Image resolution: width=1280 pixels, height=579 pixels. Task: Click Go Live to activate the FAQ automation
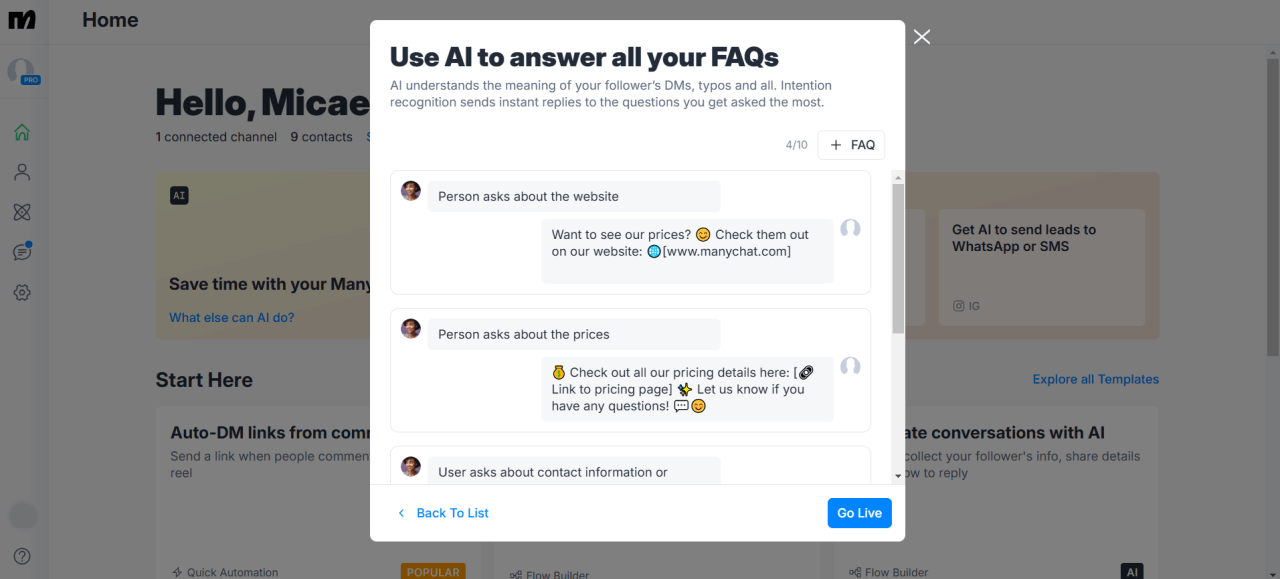859,512
